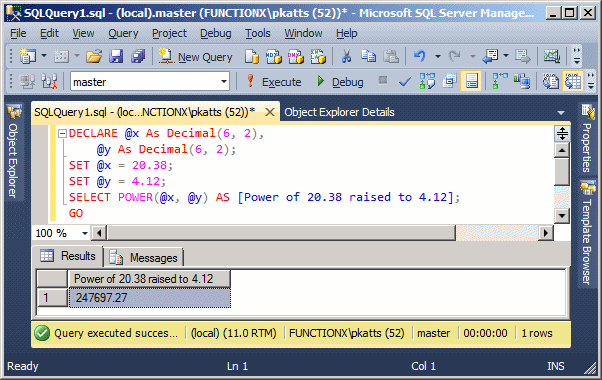Open the Navigate Backward dropdown arrow
The height and width of the screenshot is (380, 602).
tap(506, 56)
